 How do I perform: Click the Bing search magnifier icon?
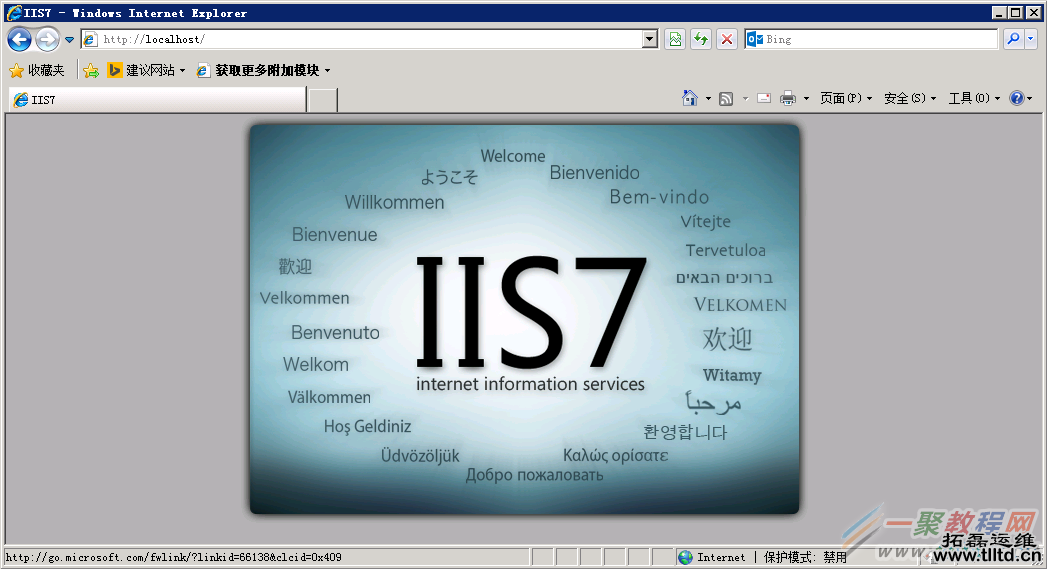point(1013,39)
